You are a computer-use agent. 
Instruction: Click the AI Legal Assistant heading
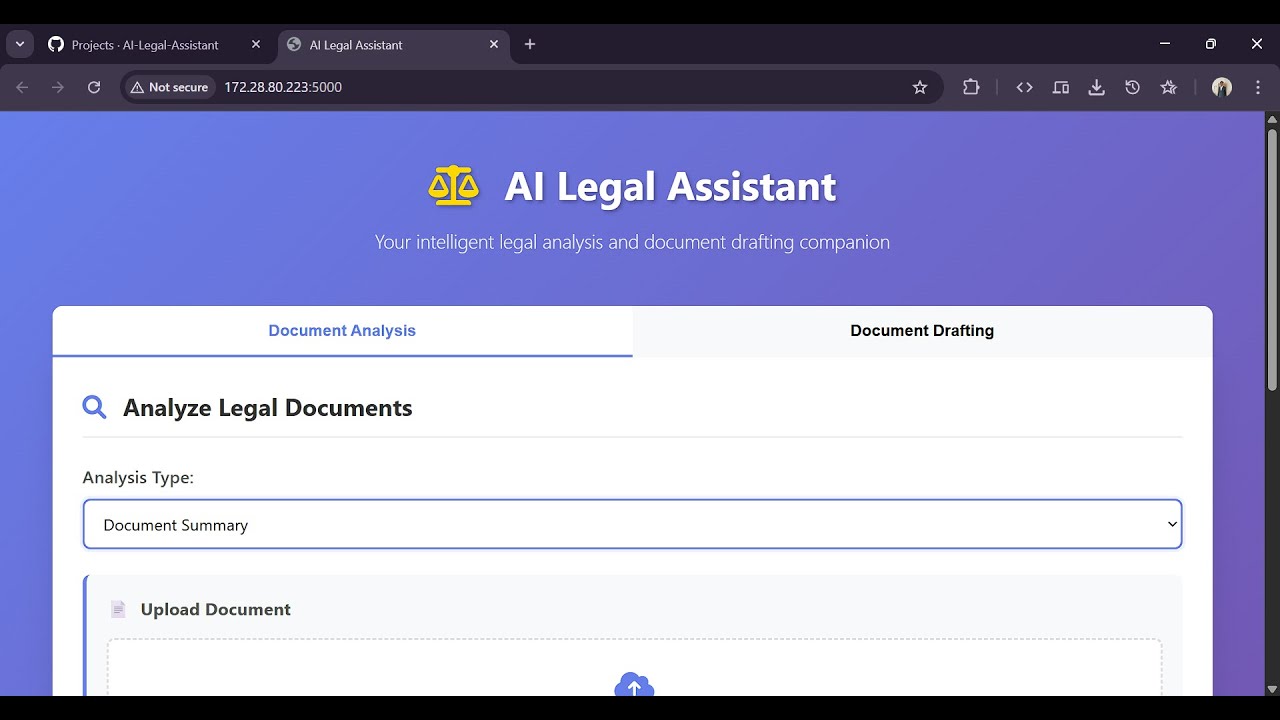[x=670, y=186]
